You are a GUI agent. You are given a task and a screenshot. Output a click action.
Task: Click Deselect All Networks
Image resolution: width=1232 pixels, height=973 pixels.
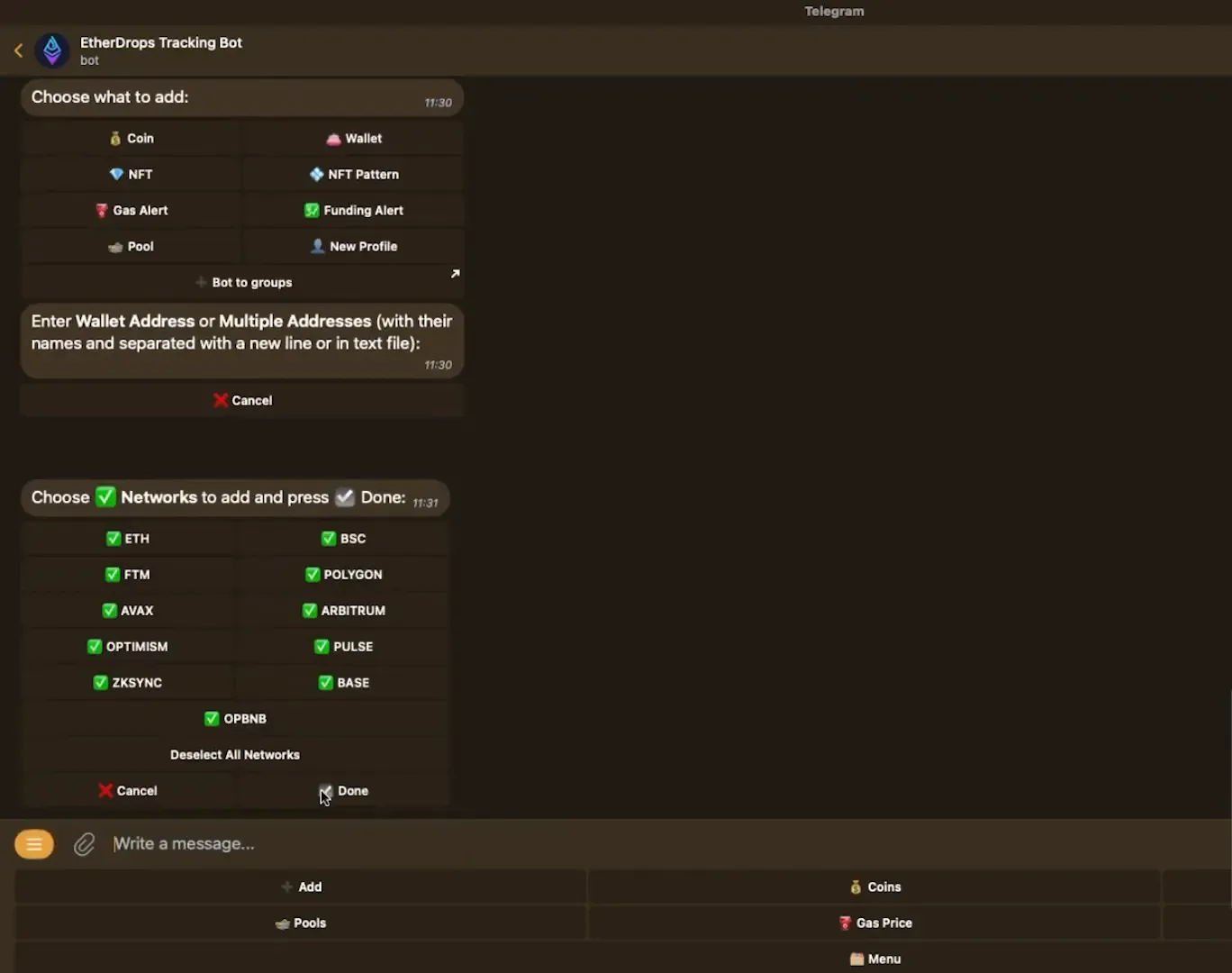pos(235,754)
